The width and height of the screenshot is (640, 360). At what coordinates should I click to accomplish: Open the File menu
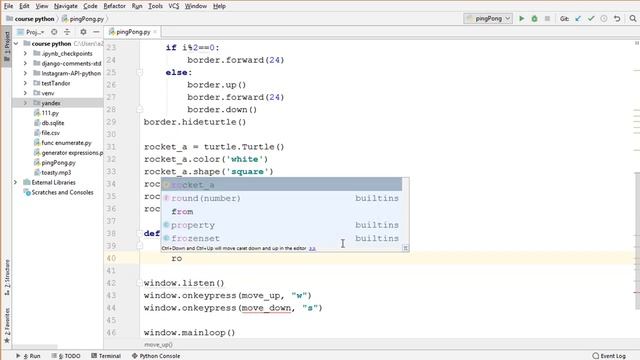coord(8,6)
